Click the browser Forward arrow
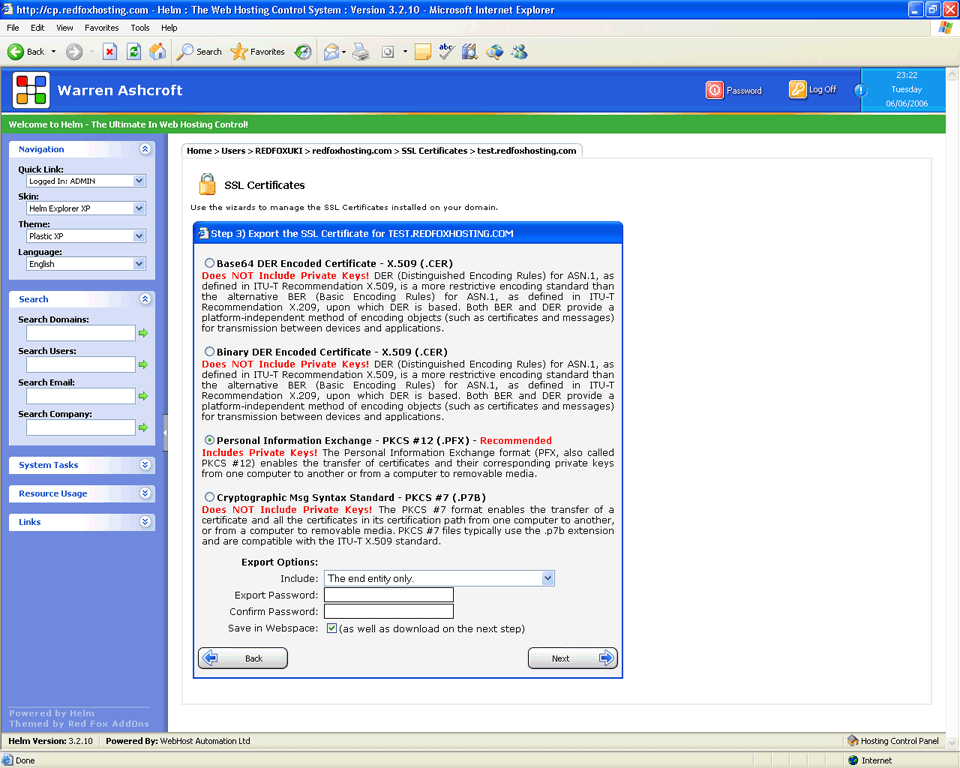 (x=74, y=52)
